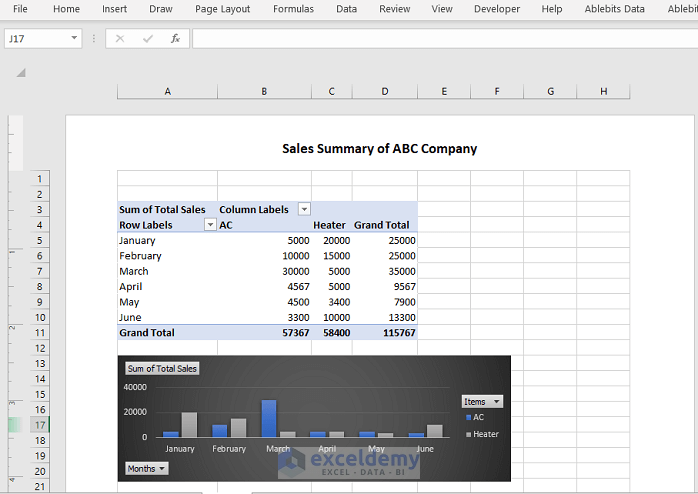The width and height of the screenshot is (698, 494).
Task: Click the page header 'Sales Summary of ABC Company'
Action: point(380,148)
